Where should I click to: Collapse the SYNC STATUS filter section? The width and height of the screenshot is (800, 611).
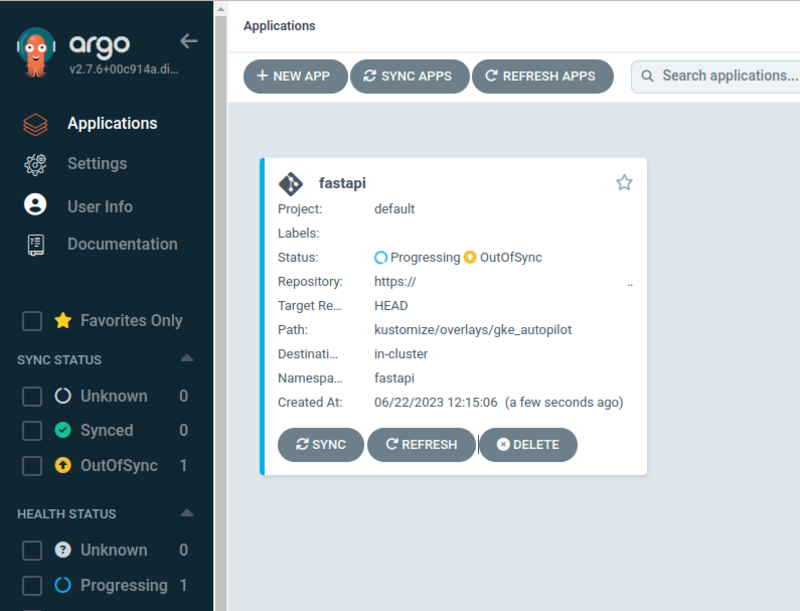coord(187,358)
